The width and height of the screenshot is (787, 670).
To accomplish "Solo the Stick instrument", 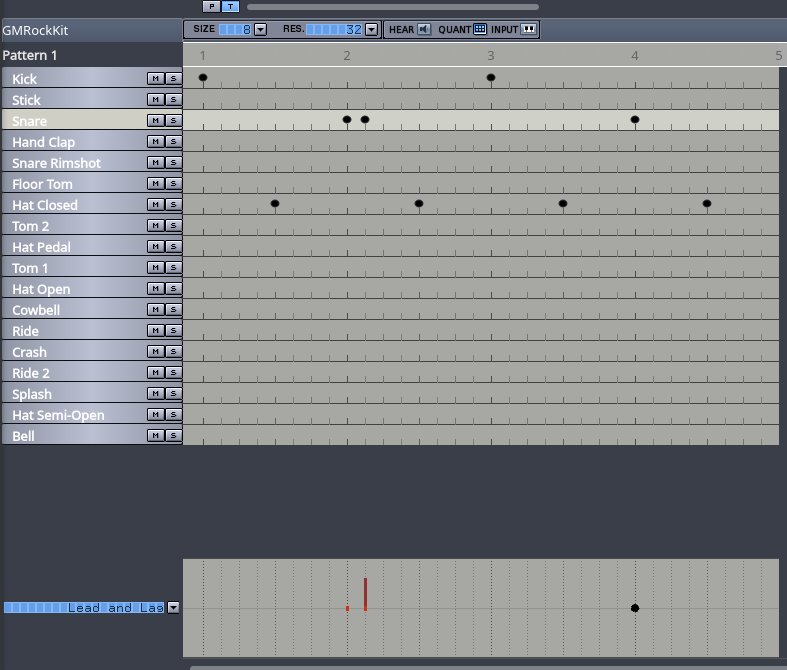I will click(173, 99).
